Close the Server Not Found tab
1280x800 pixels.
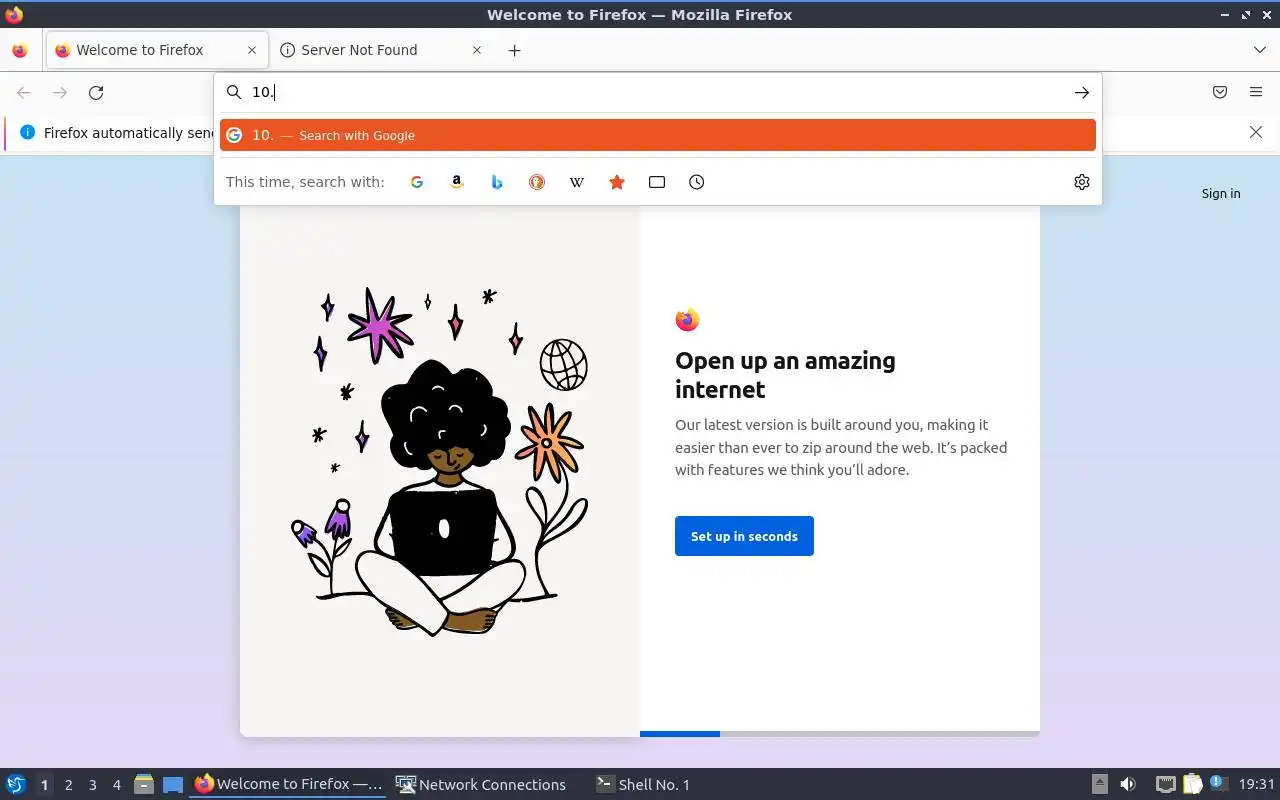(477, 50)
